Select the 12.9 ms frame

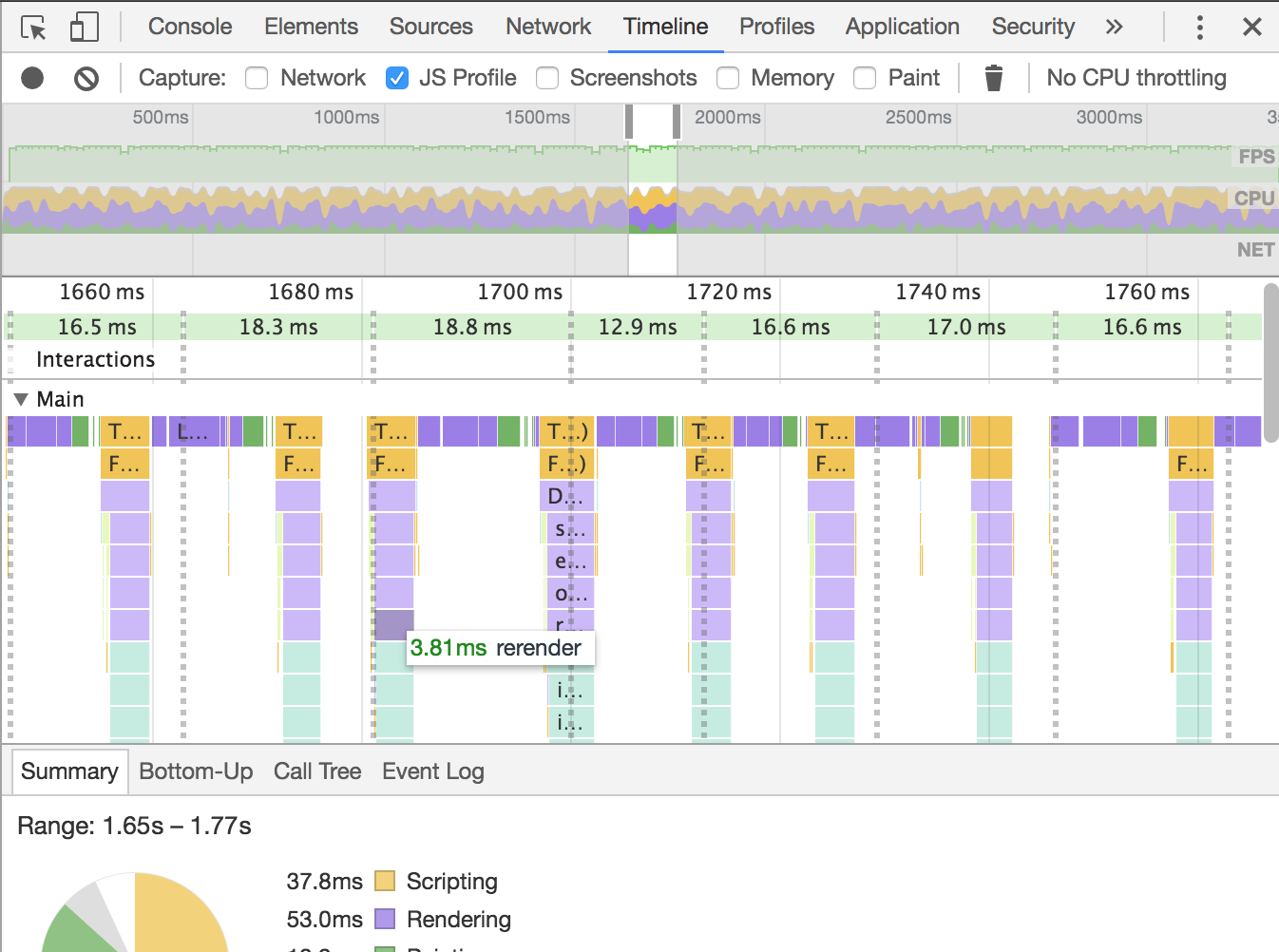(638, 327)
